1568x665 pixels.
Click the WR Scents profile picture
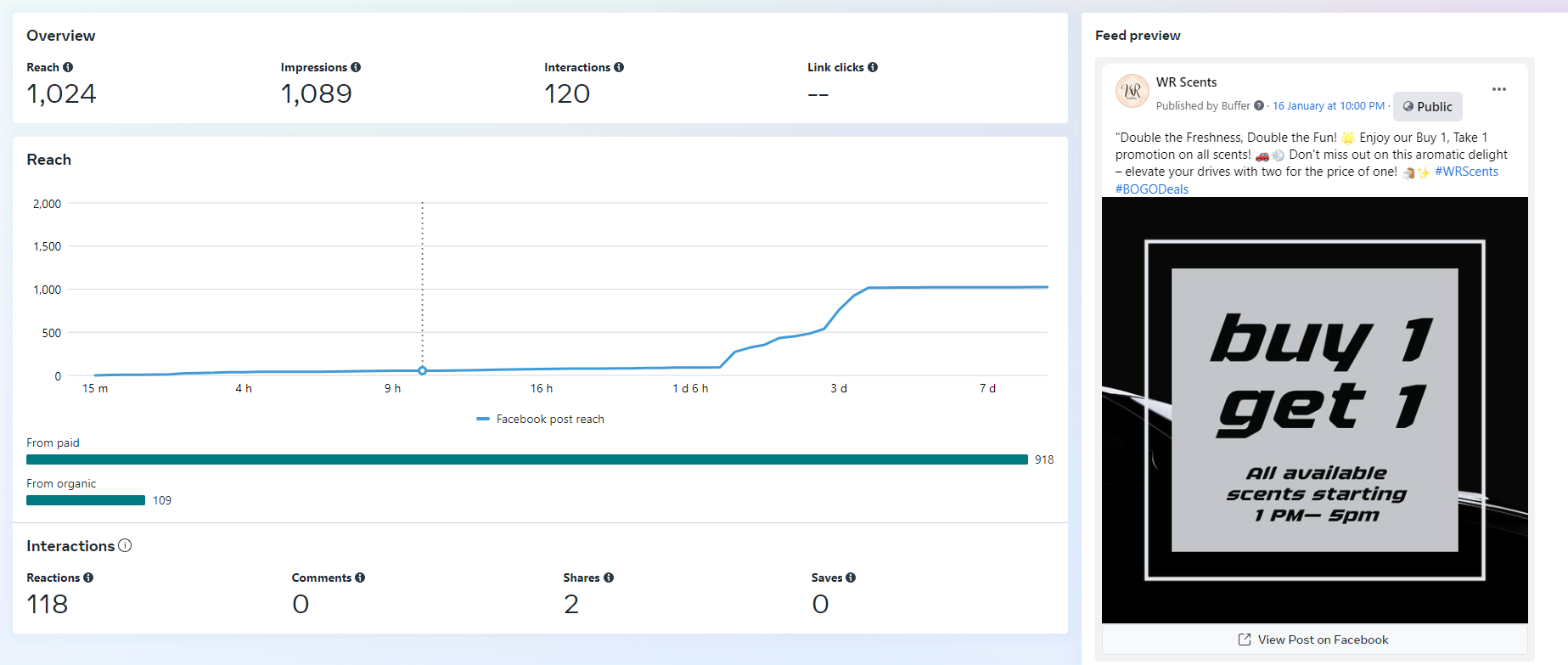click(1132, 90)
